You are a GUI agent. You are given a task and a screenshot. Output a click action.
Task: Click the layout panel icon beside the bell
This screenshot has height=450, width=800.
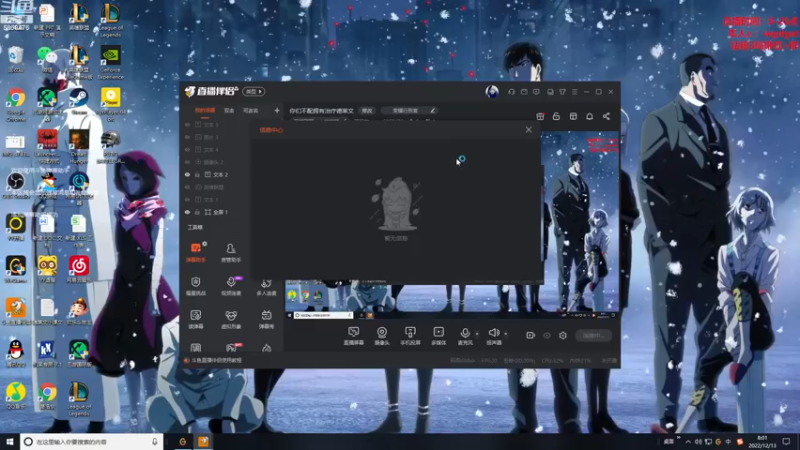point(573,116)
